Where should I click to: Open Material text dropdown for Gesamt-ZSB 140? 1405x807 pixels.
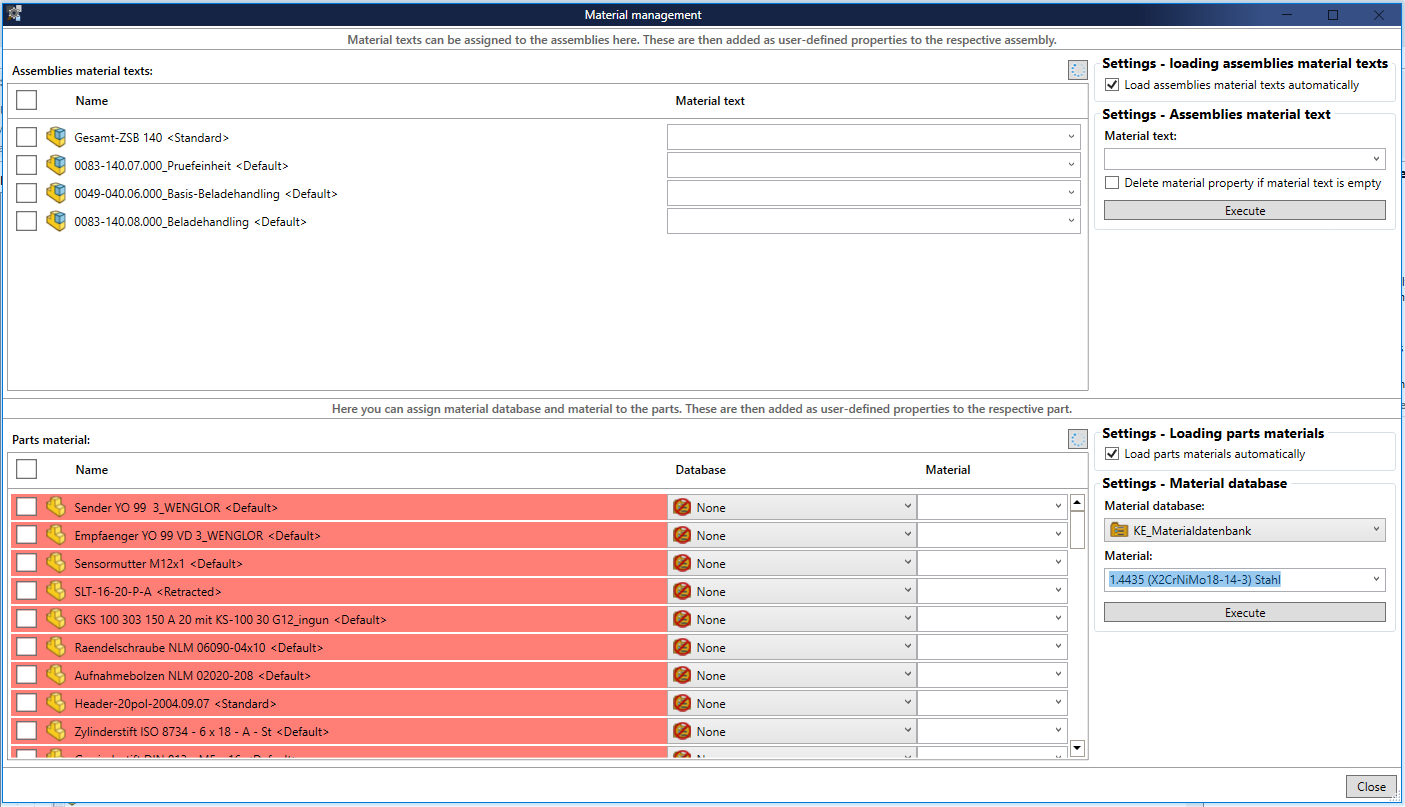(1071, 137)
